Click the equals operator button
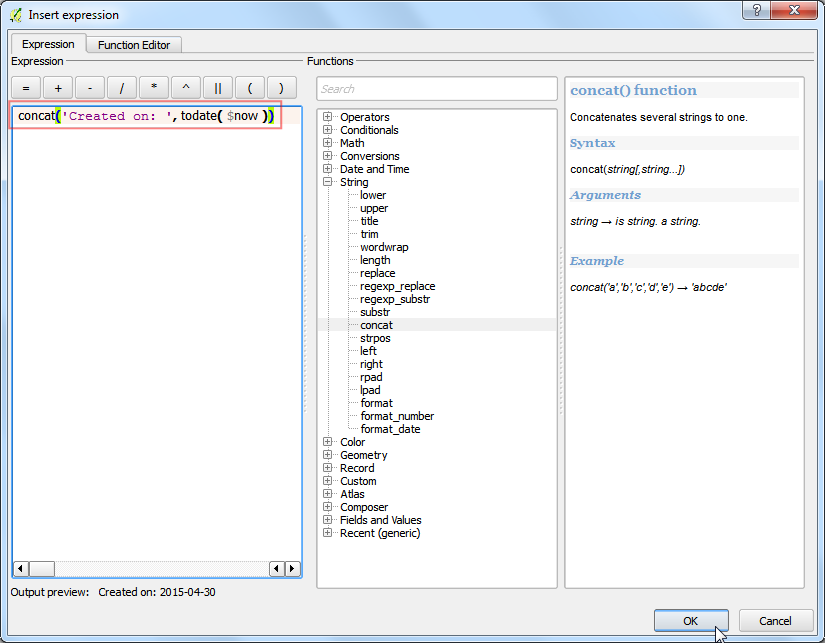Image resolution: width=825 pixels, height=643 pixels. click(26, 88)
